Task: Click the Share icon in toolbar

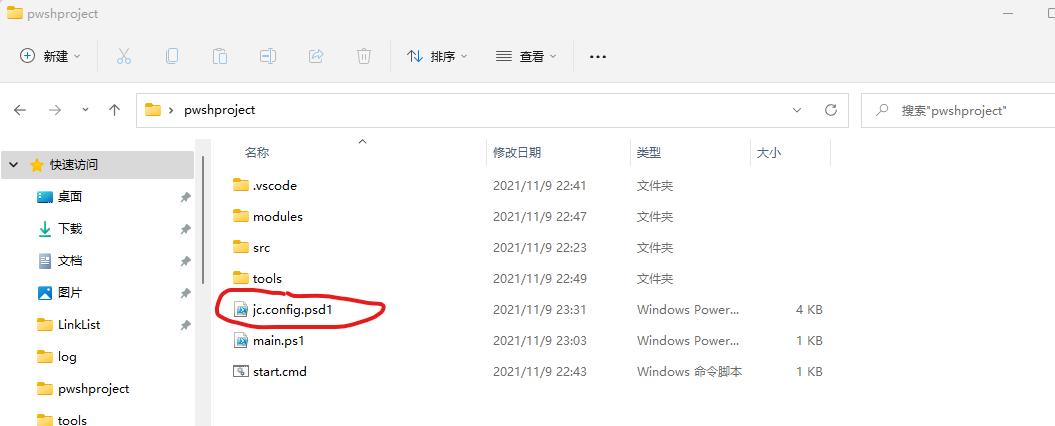Action: pos(316,57)
